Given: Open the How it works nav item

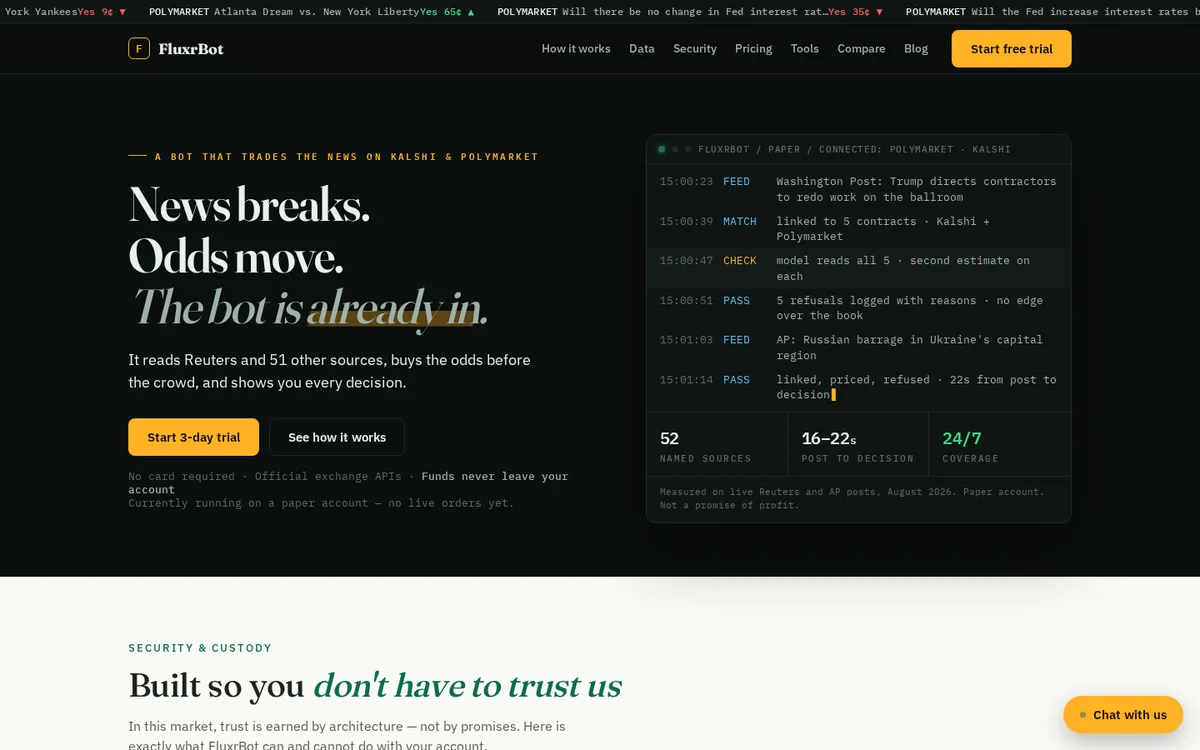Looking at the screenshot, I should (x=576, y=48).
